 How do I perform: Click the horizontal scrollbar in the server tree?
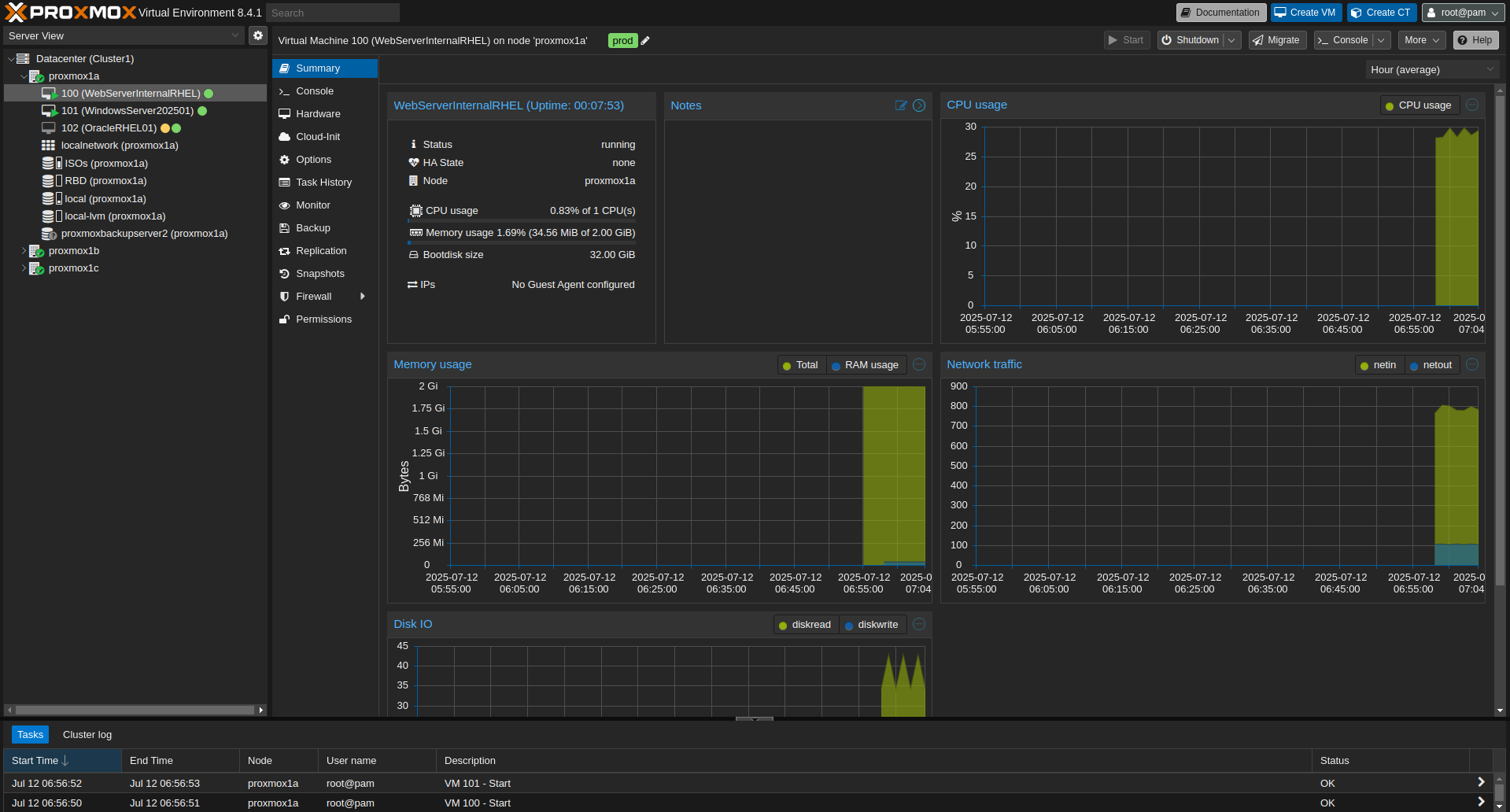(135, 710)
